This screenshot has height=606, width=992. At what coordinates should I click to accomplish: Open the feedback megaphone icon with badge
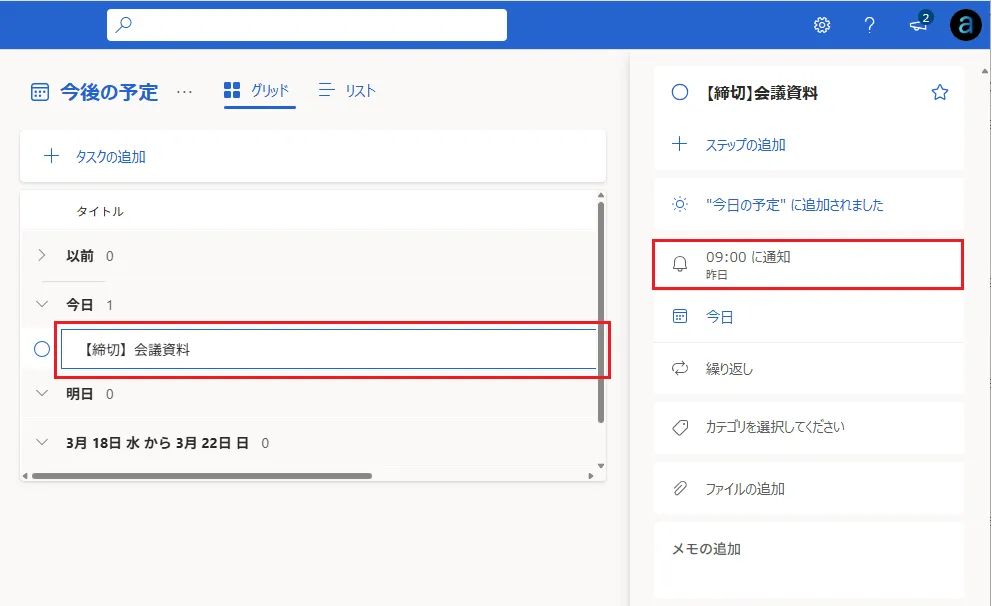[917, 27]
